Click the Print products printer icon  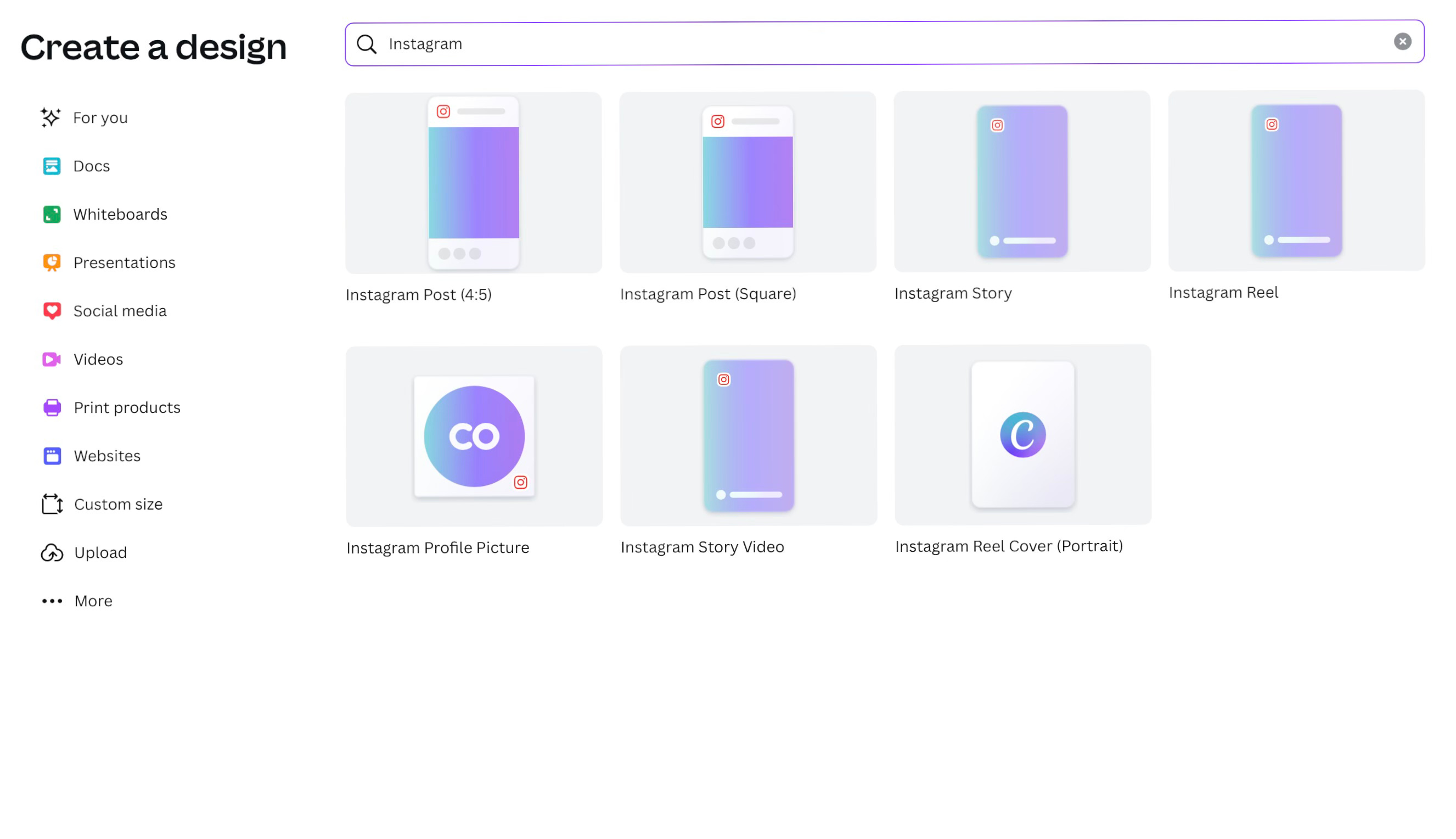tap(52, 408)
